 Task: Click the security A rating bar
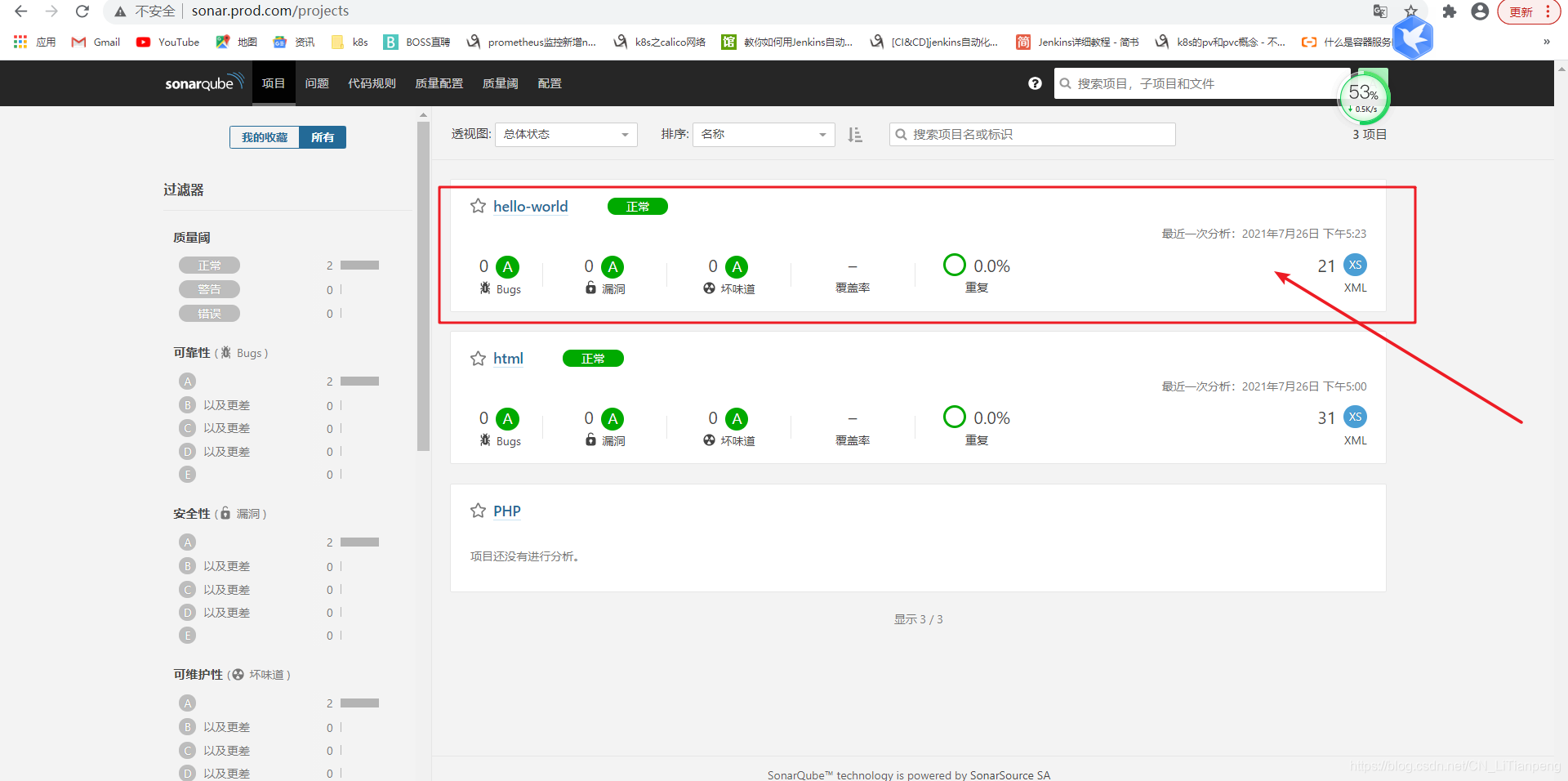pos(359,542)
